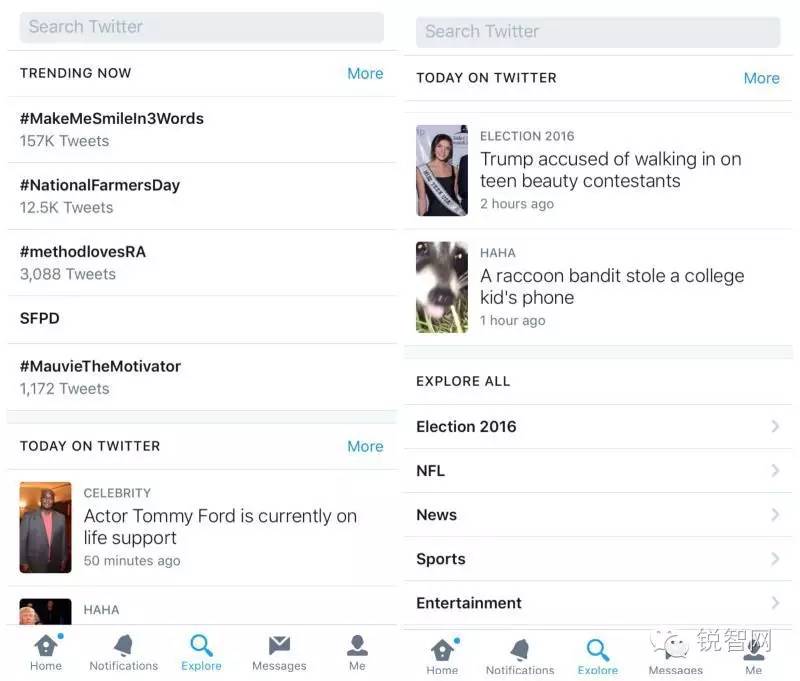800x681 pixels.
Task: Open #MakeMeSmileIn3Words trending hashtag
Action: [112, 118]
